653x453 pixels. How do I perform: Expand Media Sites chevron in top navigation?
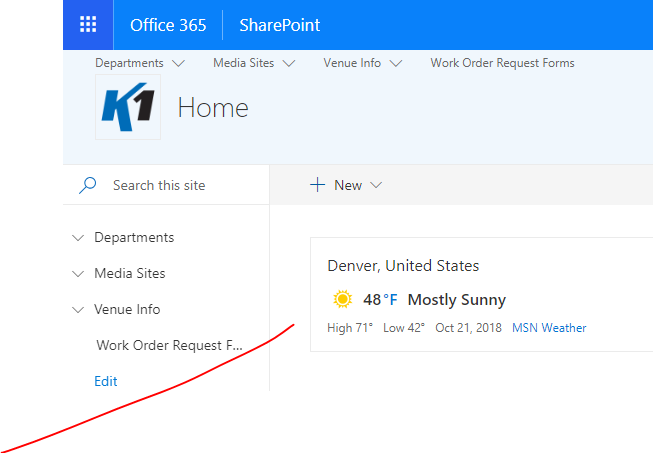click(x=289, y=63)
